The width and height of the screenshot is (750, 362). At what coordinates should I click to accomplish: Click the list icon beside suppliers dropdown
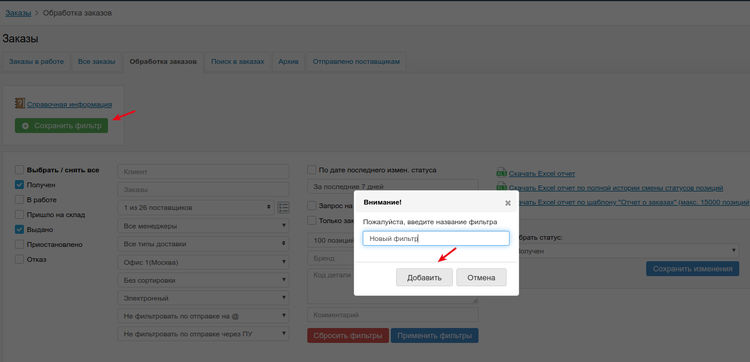click(x=283, y=208)
